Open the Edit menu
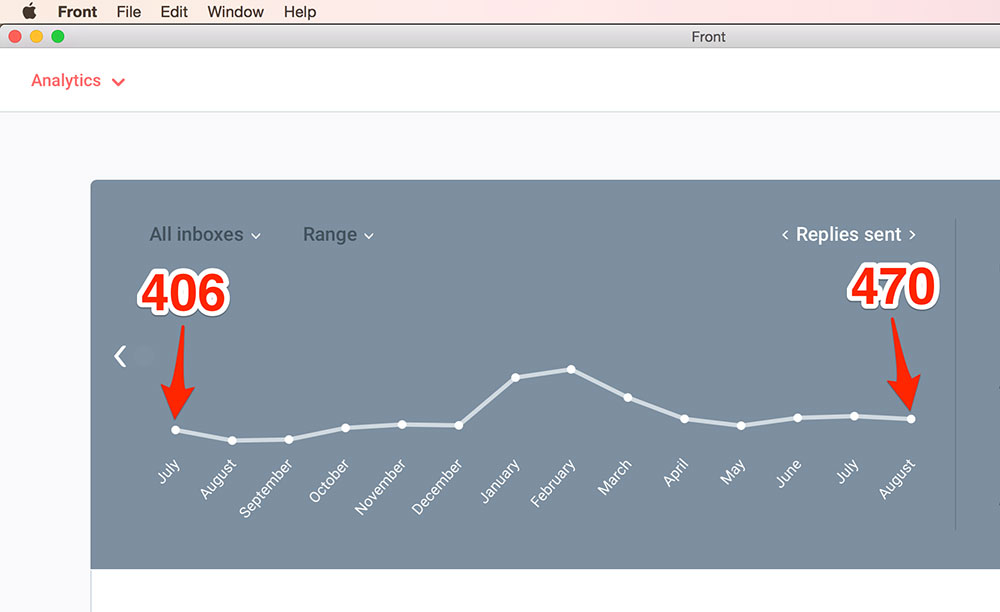The image size is (1000, 612). coord(174,11)
